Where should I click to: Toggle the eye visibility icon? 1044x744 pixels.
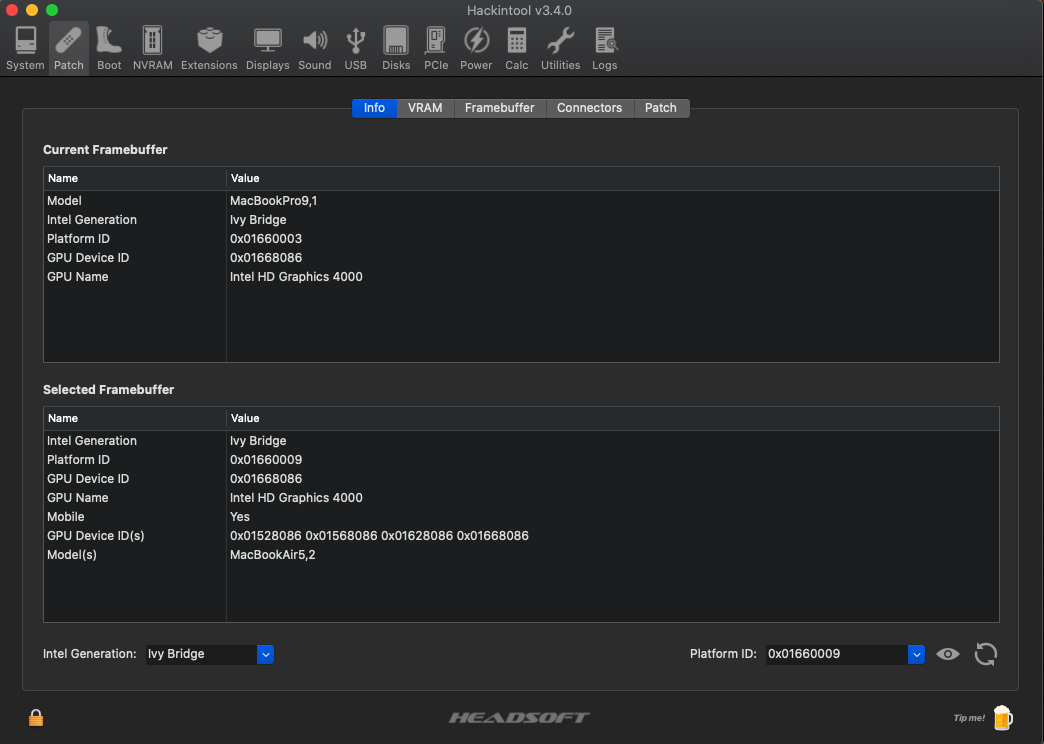pos(948,654)
